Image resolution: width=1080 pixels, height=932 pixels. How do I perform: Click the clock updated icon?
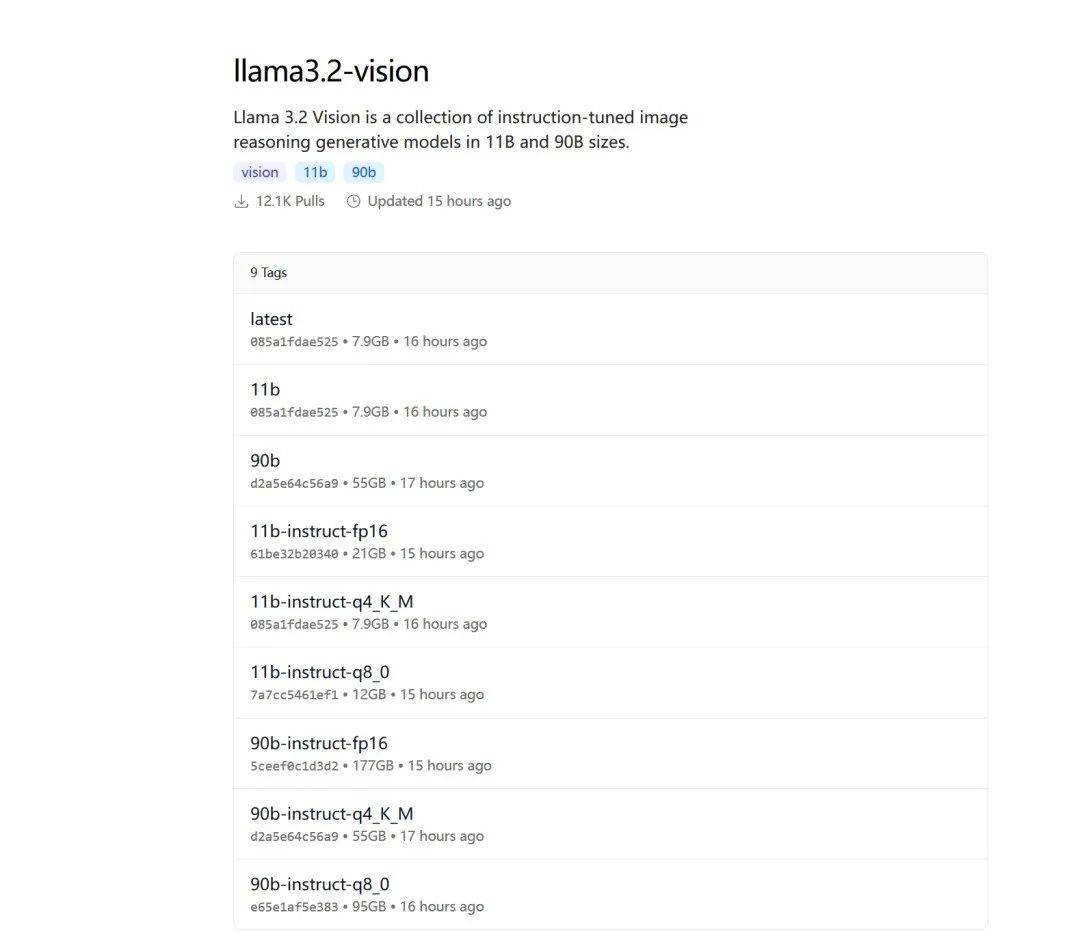tap(353, 201)
